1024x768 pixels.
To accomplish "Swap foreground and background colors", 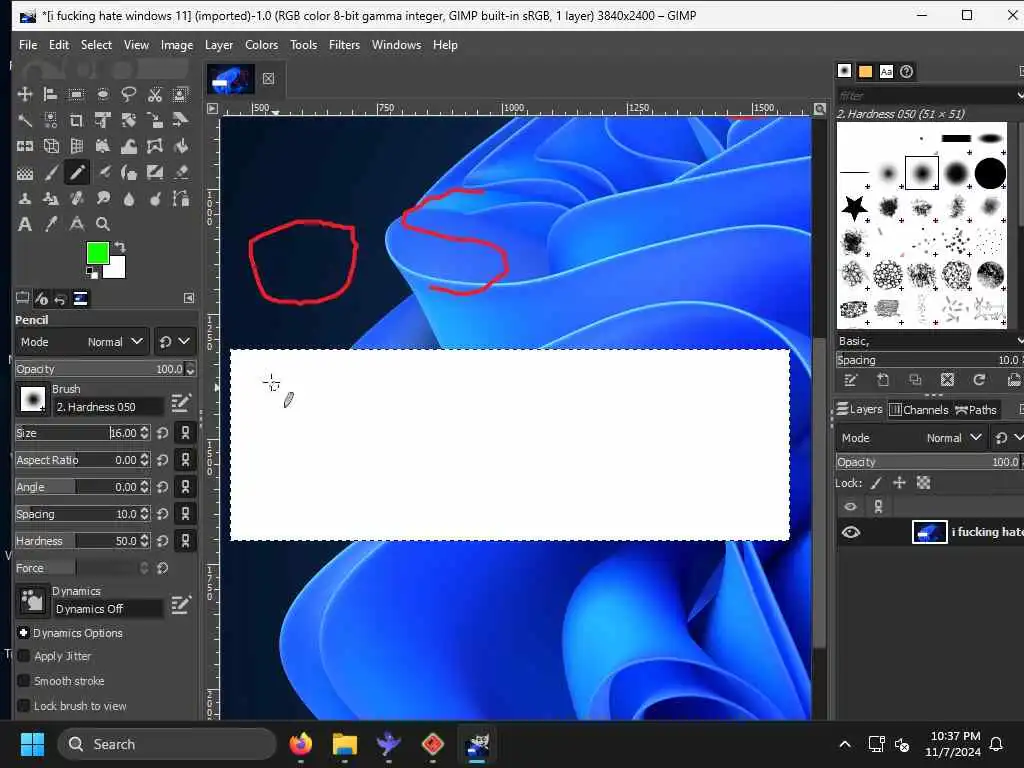I will [x=120, y=247].
